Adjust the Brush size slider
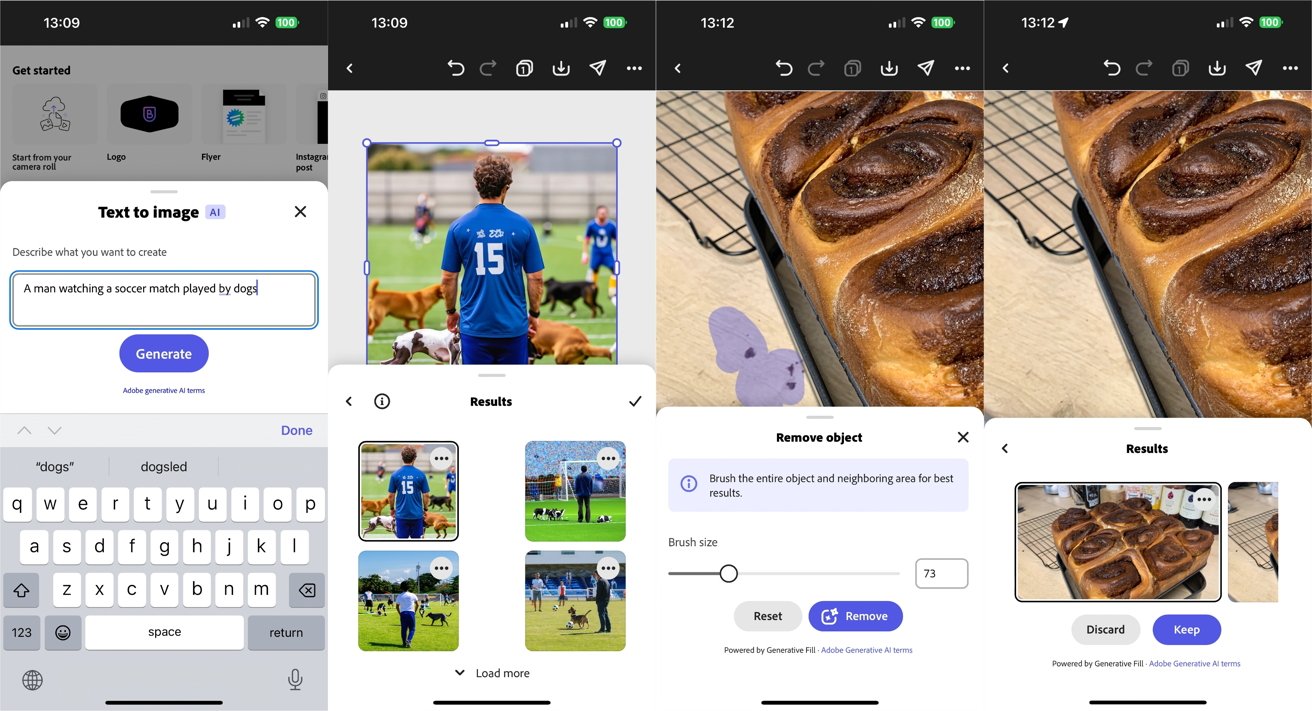The image size is (1312, 711). tap(728, 573)
